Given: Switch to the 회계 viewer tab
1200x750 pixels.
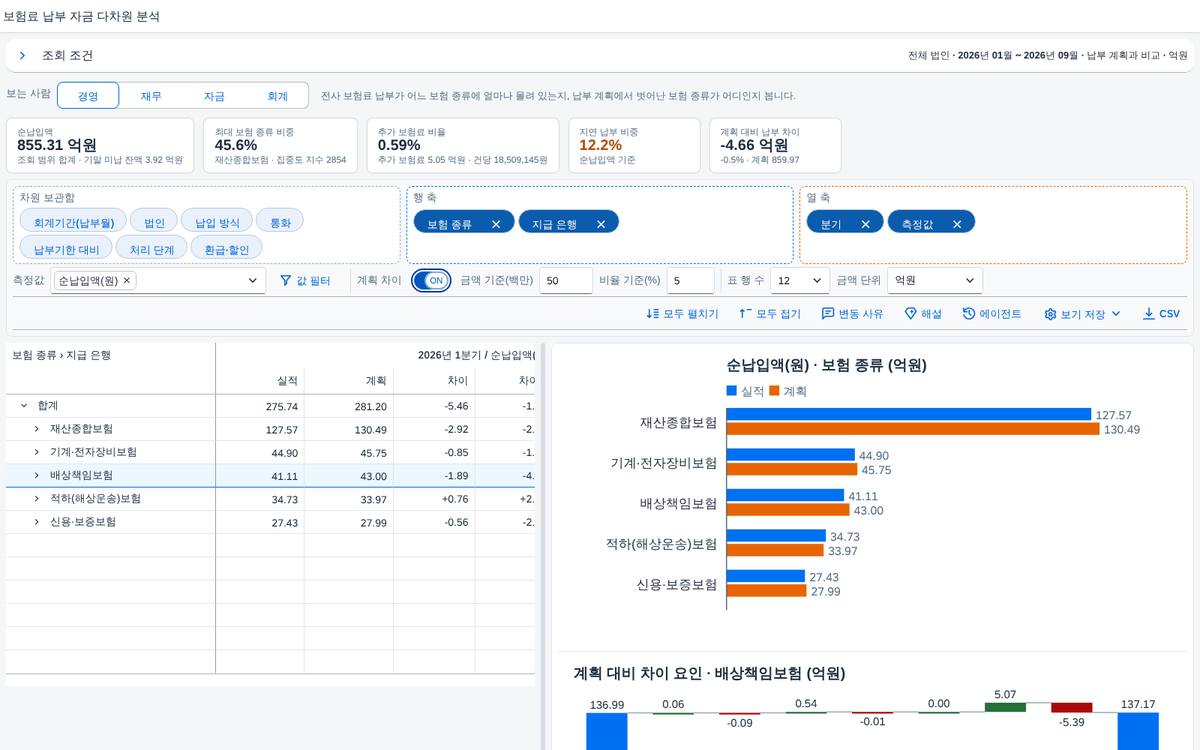Looking at the screenshot, I should (277, 96).
